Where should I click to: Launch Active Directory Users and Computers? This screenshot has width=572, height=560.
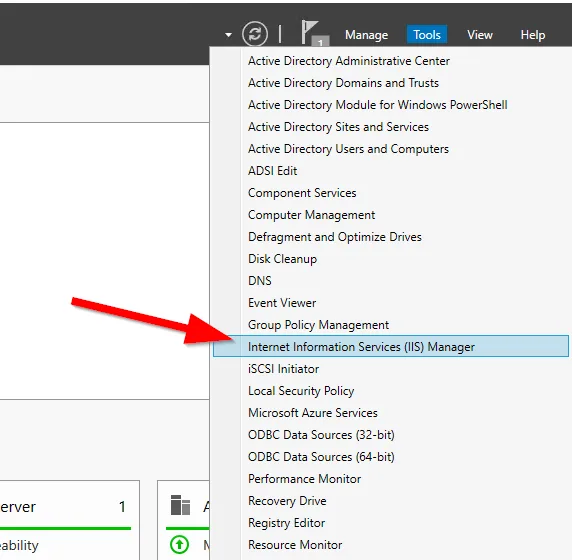click(x=348, y=149)
